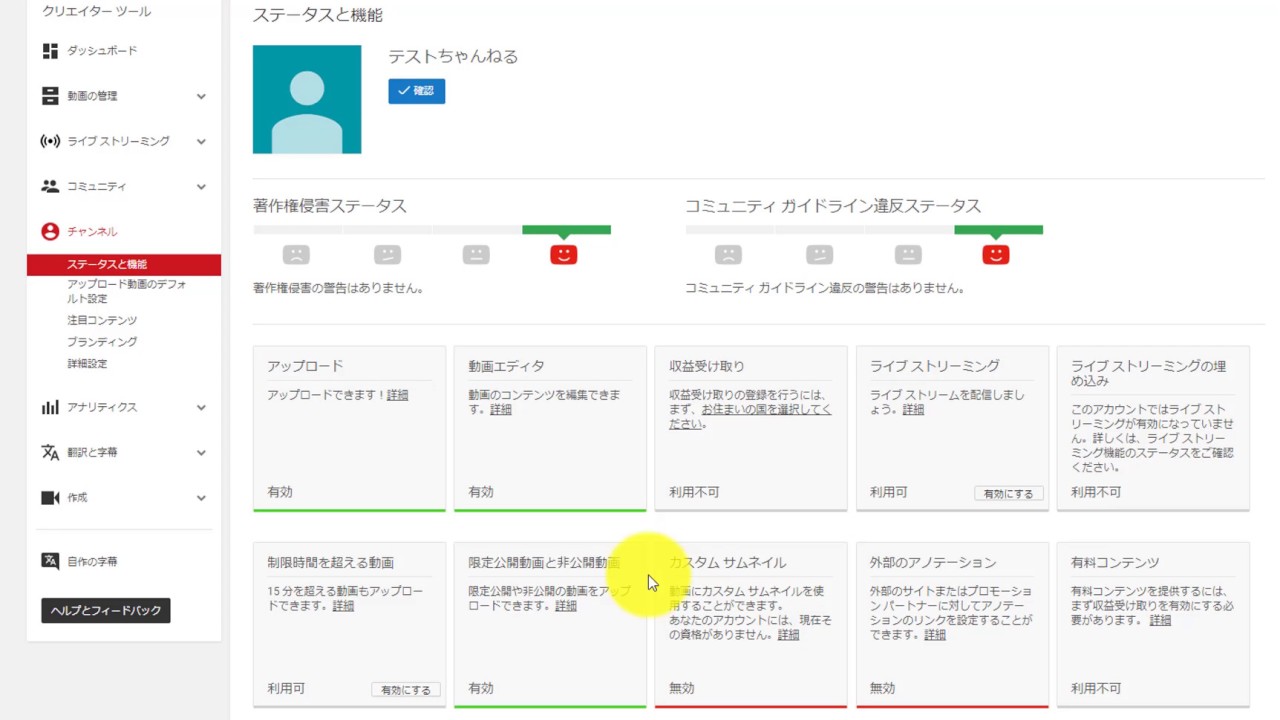Open ブランディング submenu item

tap(102, 342)
